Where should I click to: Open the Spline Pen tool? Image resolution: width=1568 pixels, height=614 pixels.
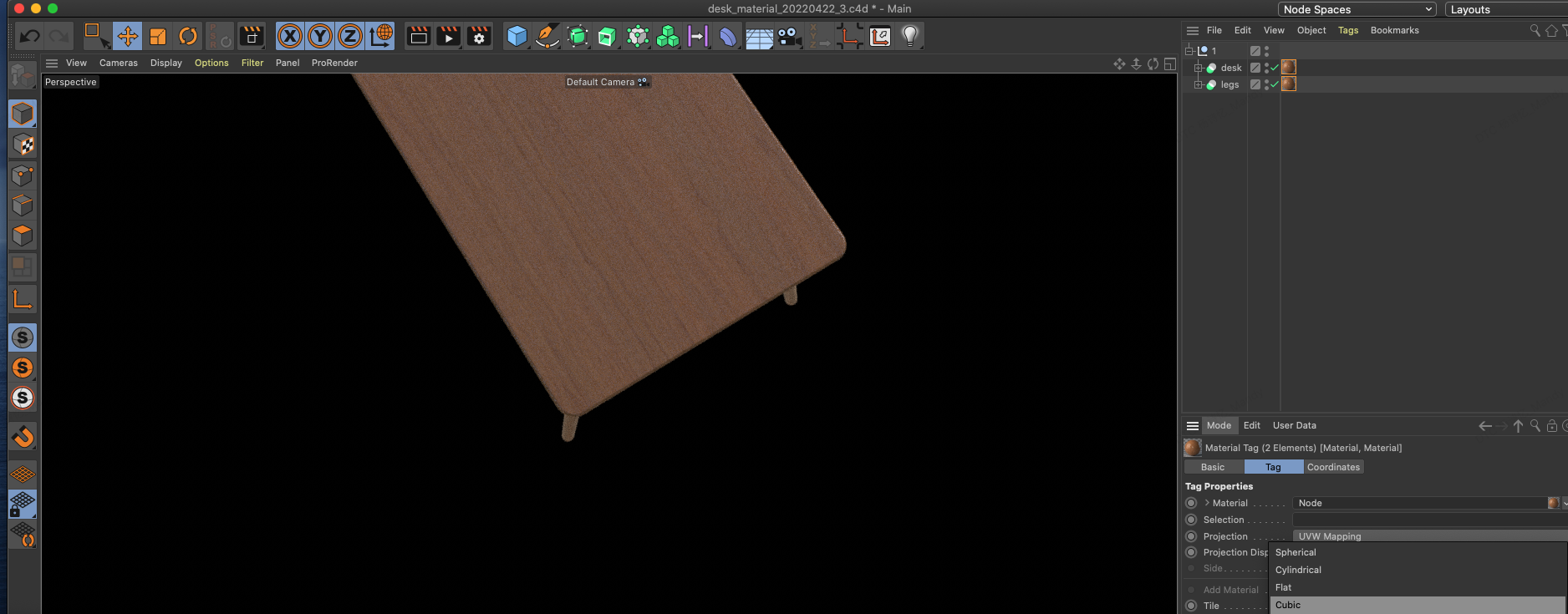pyautogui.click(x=547, y=36)
